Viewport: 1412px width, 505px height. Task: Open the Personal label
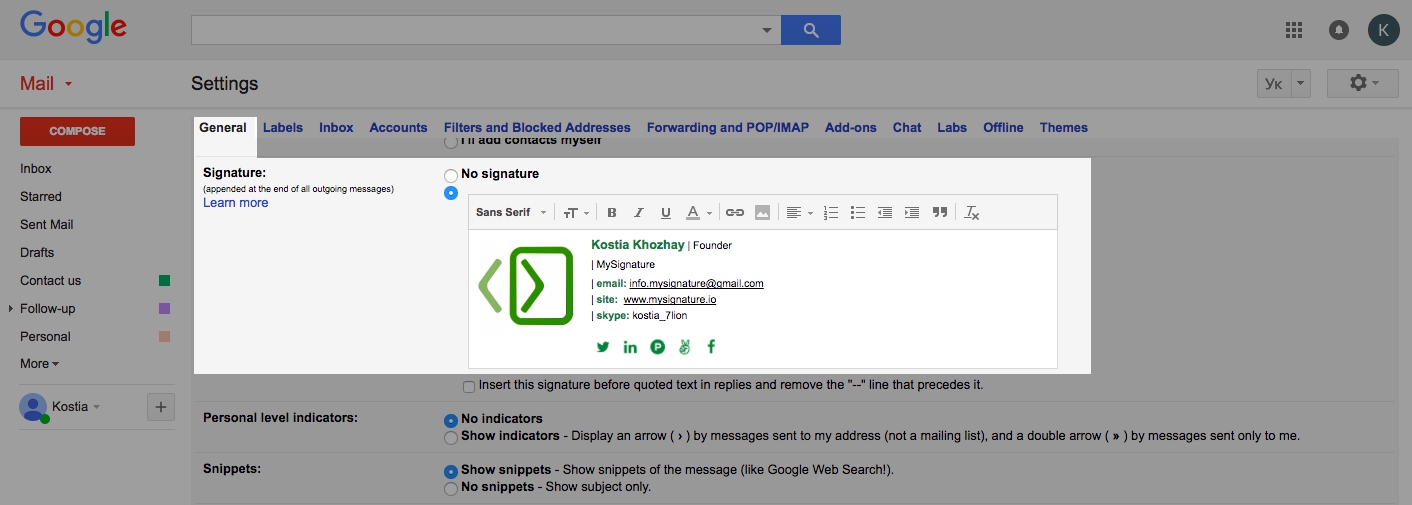tap(45, 337)
